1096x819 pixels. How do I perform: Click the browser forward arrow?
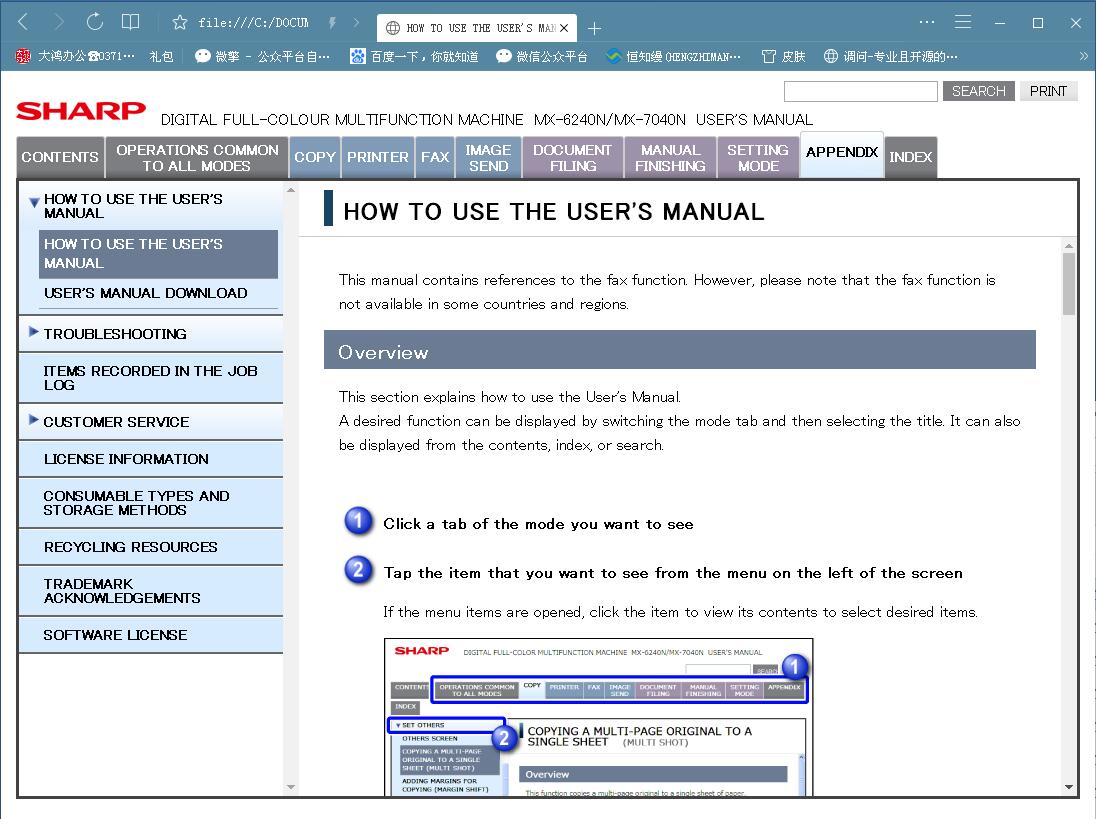pyautogui.click(x=59, y=22)
